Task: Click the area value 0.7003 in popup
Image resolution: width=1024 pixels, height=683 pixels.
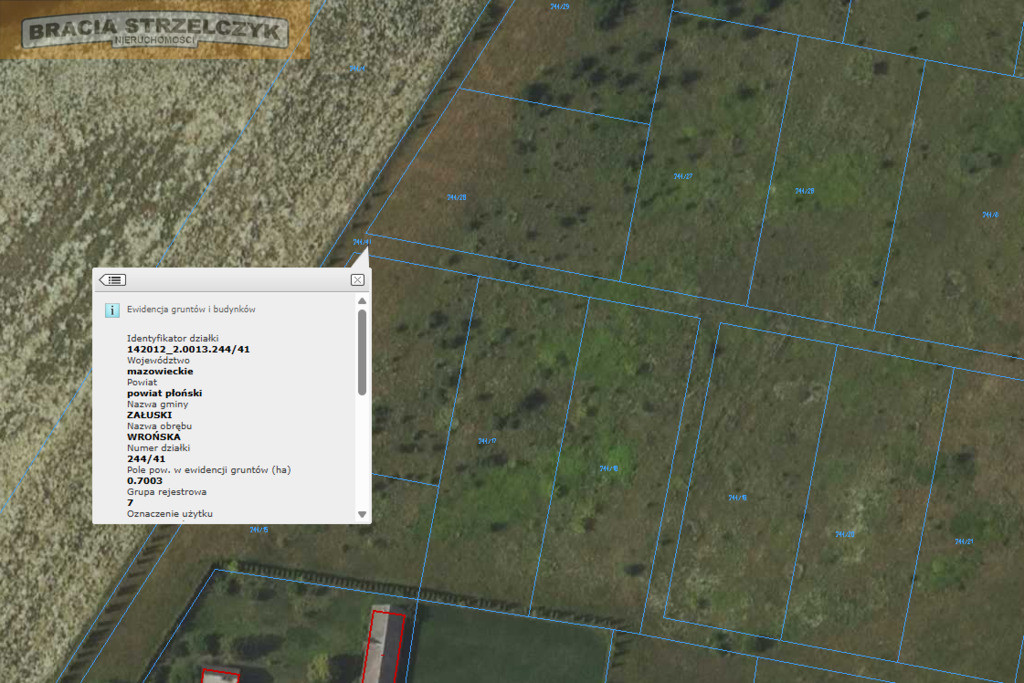Action: point(145,481)
